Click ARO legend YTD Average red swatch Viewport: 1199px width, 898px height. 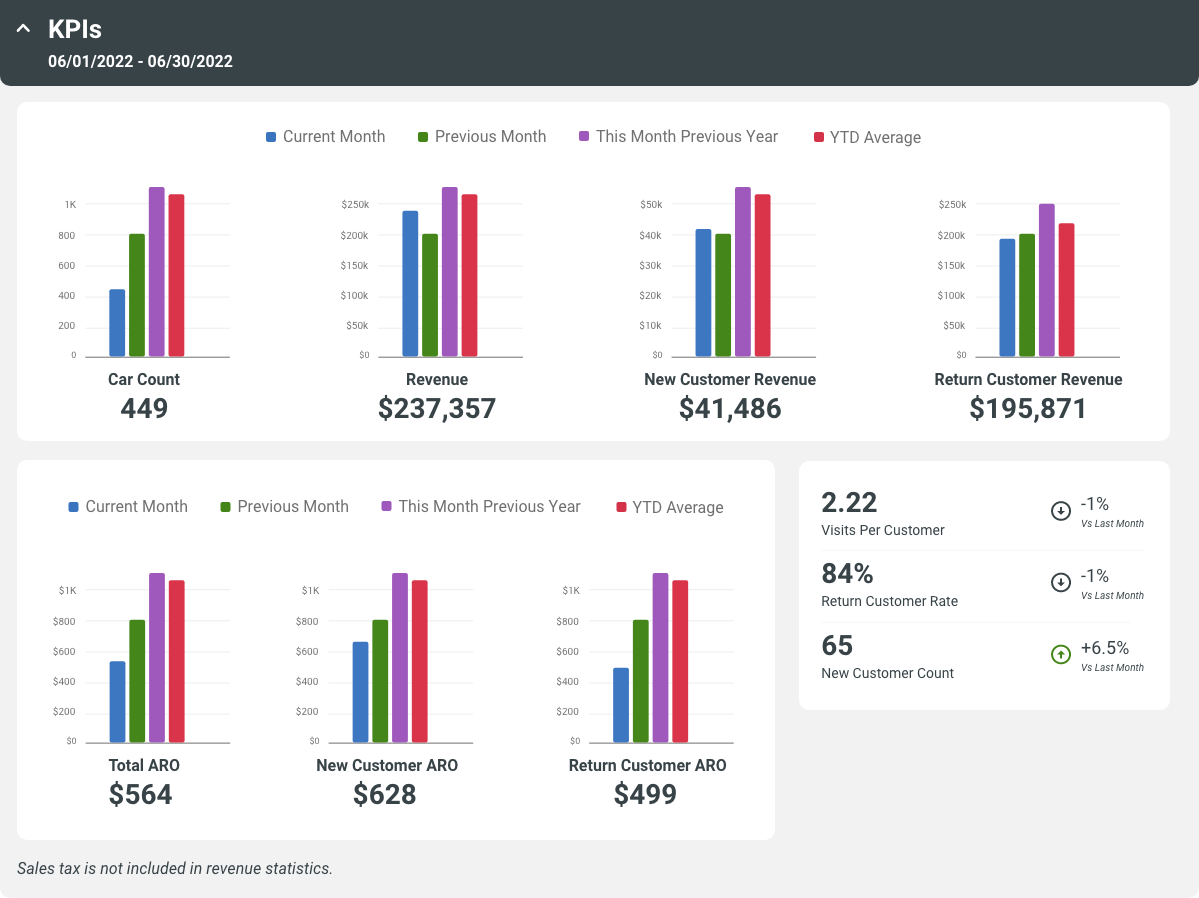[622, 507]
